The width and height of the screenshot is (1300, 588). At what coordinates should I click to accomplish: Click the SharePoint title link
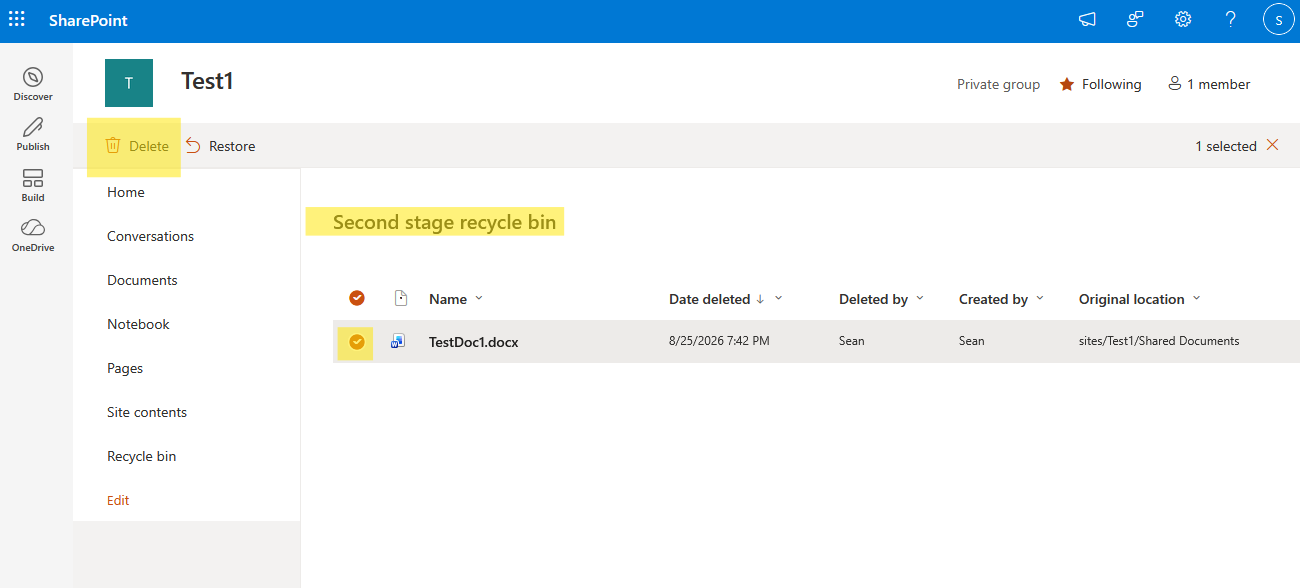[x=88, y=20]
